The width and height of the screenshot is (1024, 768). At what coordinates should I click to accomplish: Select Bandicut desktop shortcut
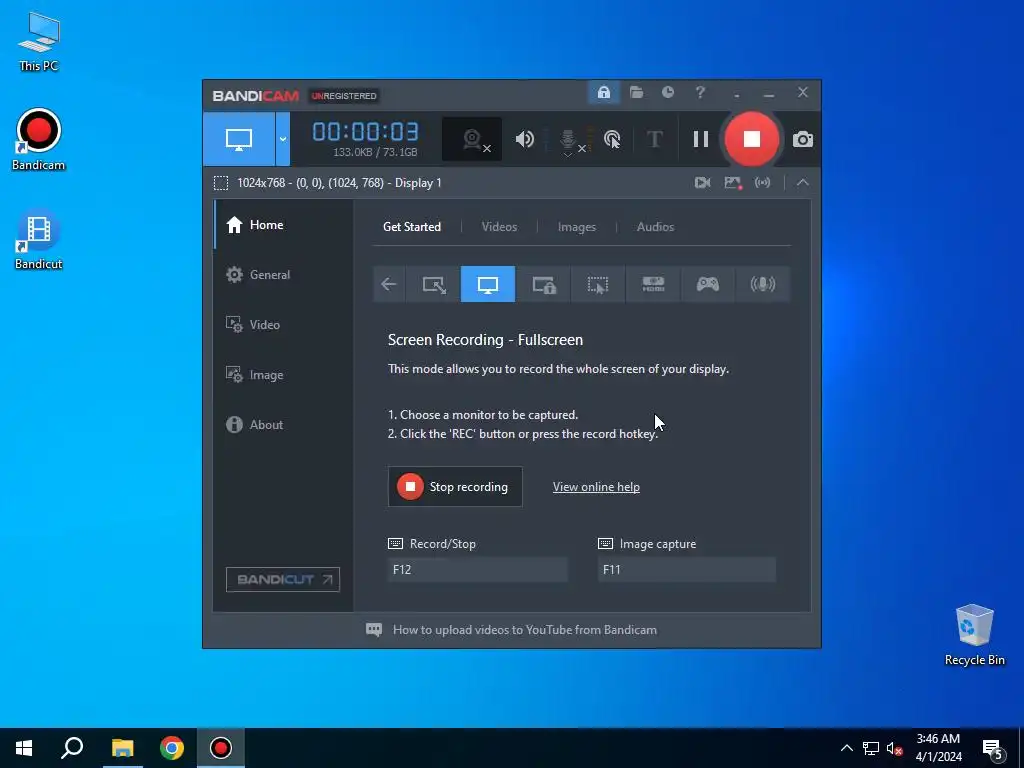(39, 240)
